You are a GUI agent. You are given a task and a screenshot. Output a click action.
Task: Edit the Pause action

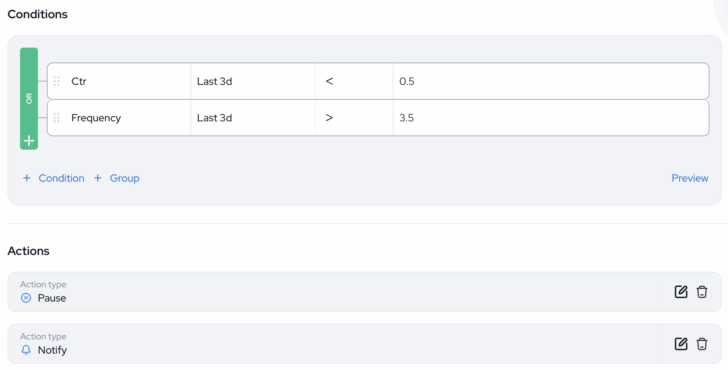click(681, 292)
